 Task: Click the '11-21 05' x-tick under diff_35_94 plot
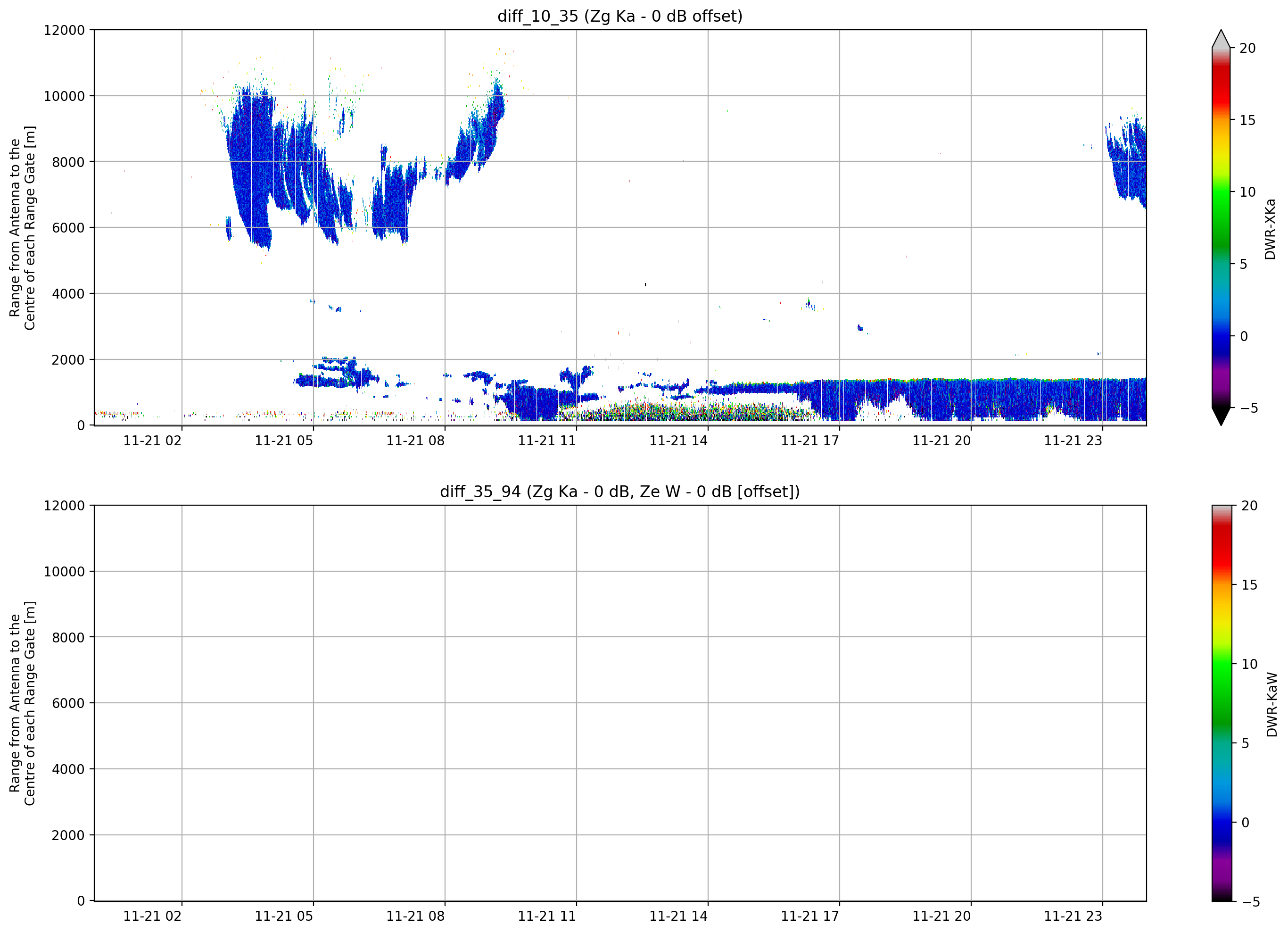click(x=283, y=916)
